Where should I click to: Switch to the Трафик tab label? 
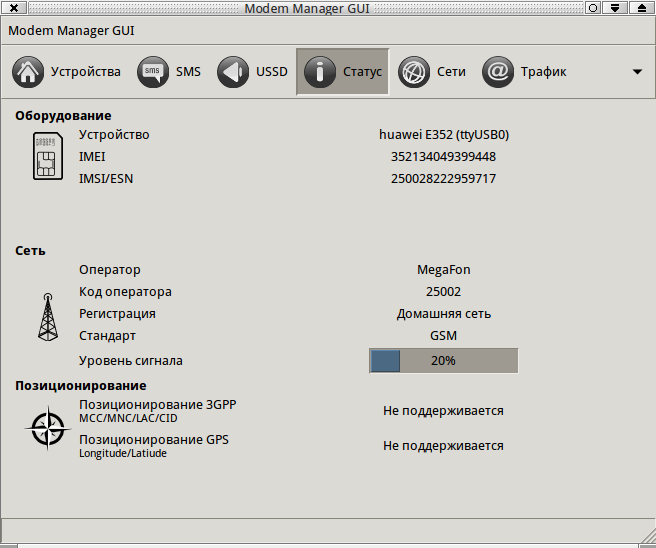click(543, 72)
